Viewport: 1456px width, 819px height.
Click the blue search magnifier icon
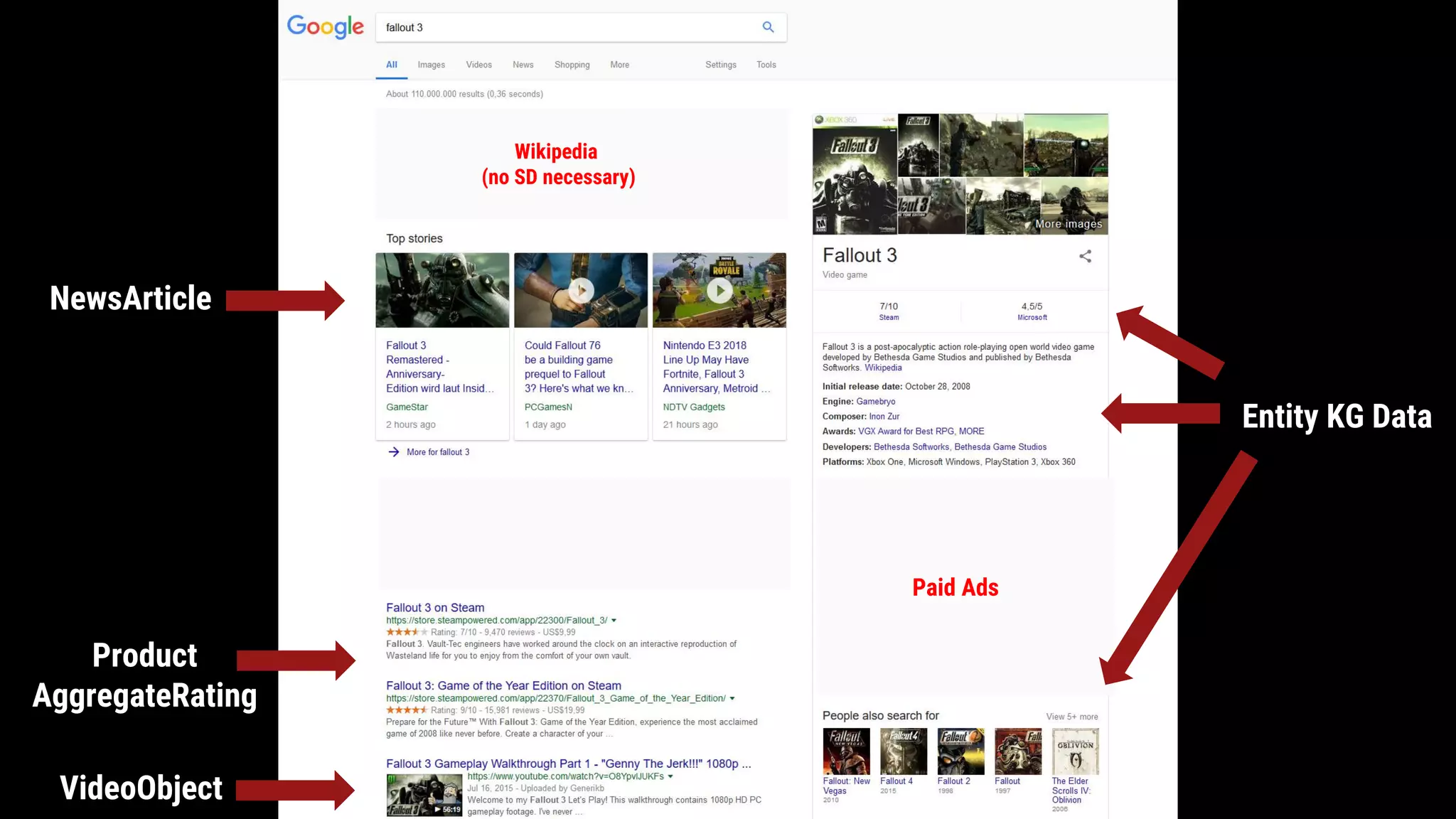[x=768, y=27]
